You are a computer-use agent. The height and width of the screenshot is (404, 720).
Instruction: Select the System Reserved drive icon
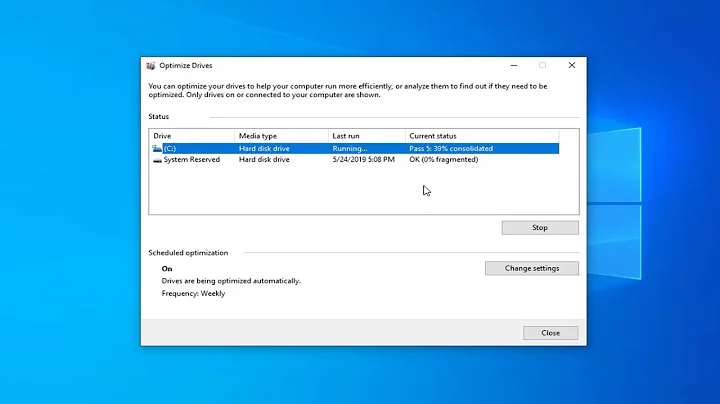click(x=157, y=160)
